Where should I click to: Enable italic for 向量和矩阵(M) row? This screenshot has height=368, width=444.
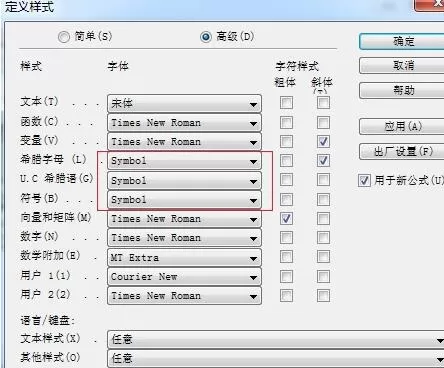click(x=323, y=219)
